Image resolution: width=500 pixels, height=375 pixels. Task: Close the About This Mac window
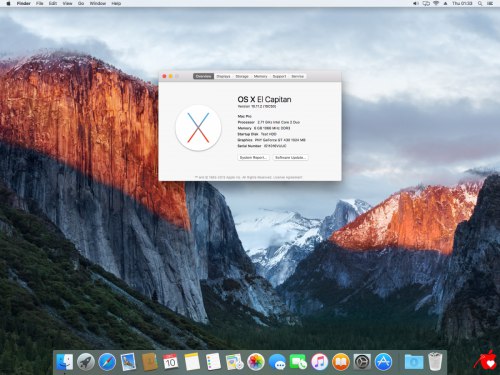[x=164, y=76]
